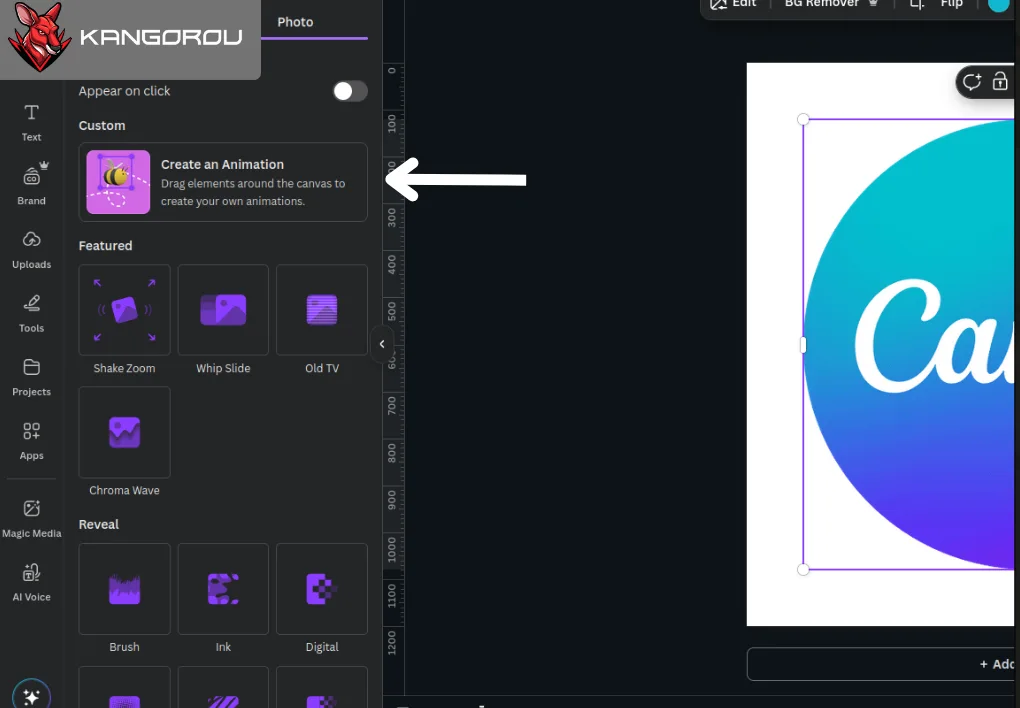1020x708 pixels.
Task: Click the crop icon in the top toolbar
Action: tap(916, 5)
